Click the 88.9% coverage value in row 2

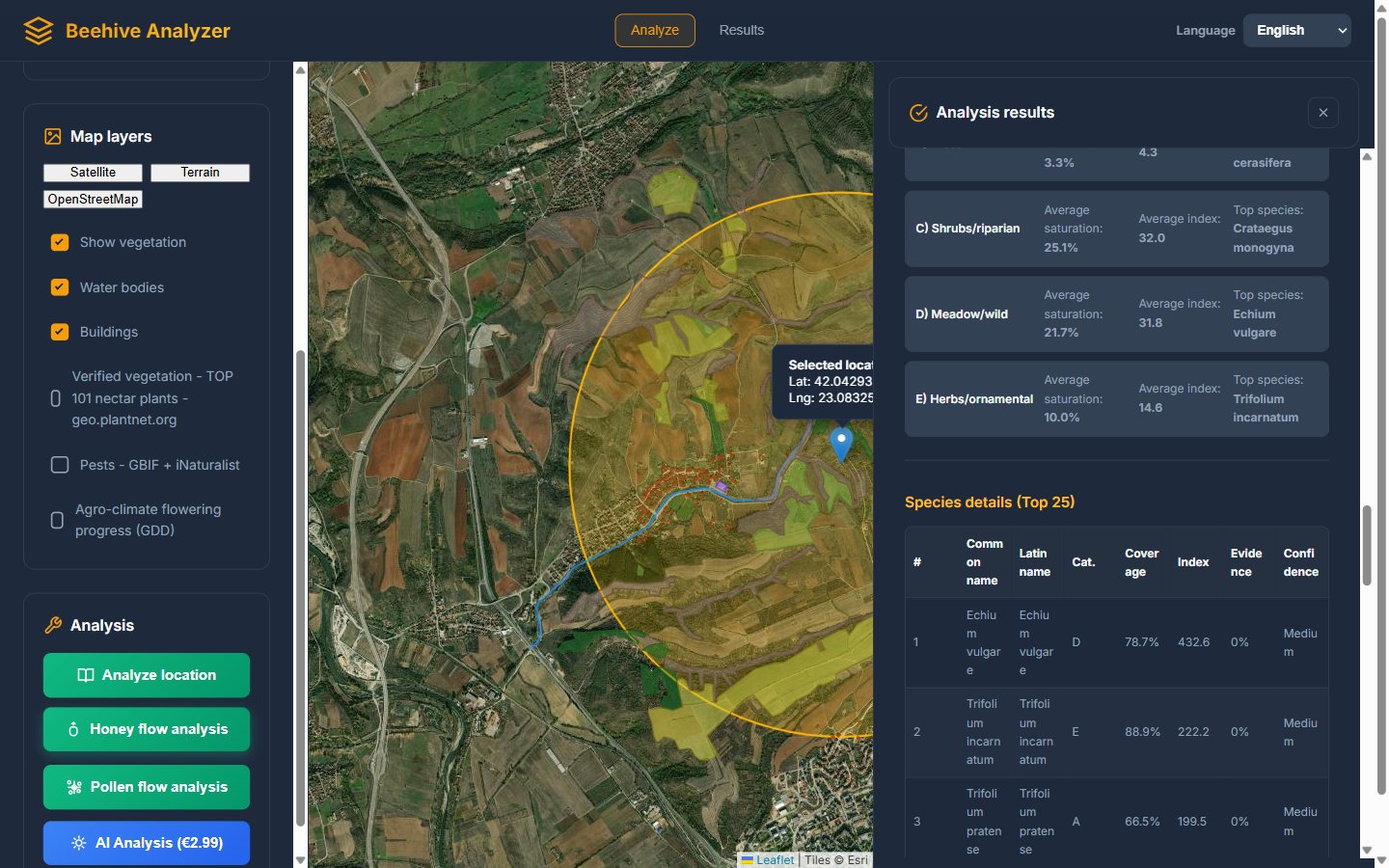tap(1142, 732)
